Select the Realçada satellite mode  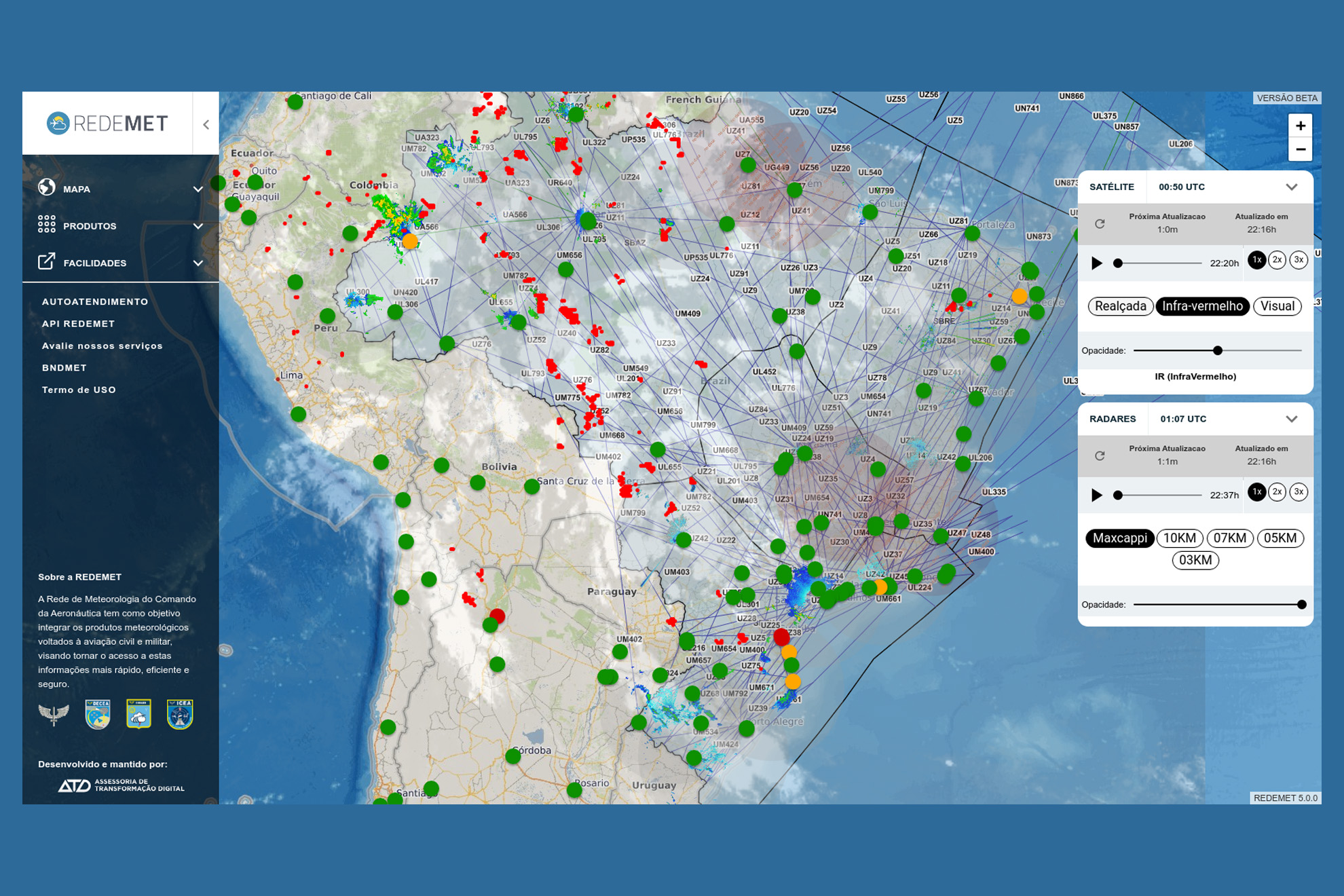(x=1120, y=306)
